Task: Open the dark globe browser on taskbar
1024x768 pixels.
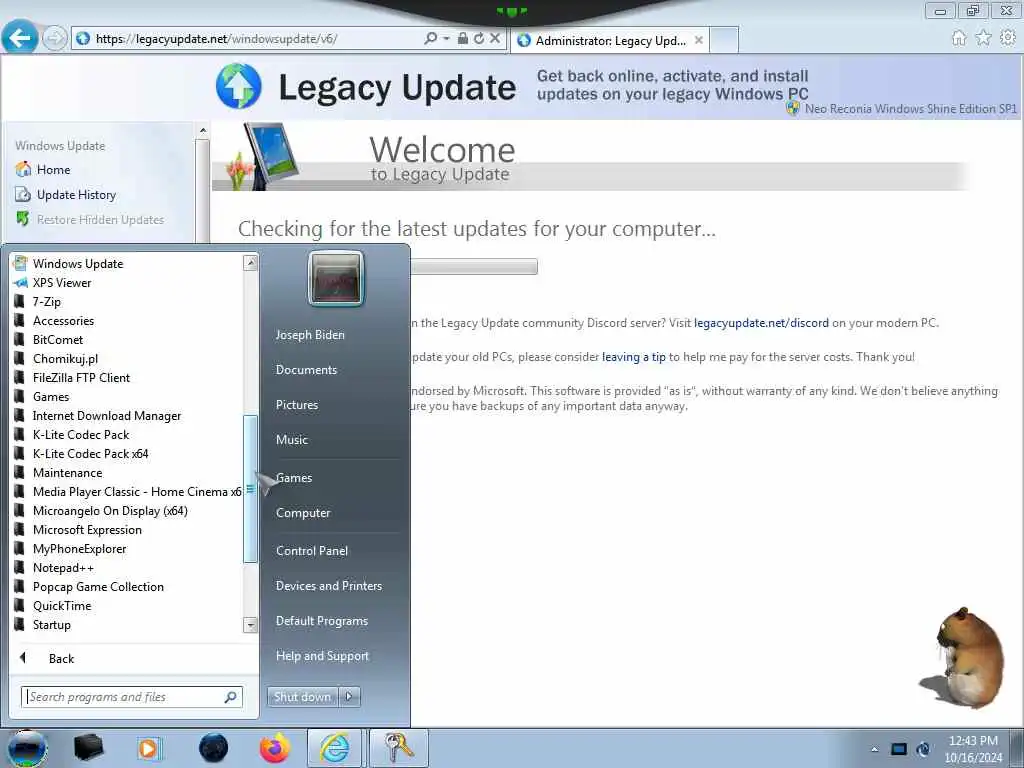Action: pyautogui.click(x=214, y=748)
